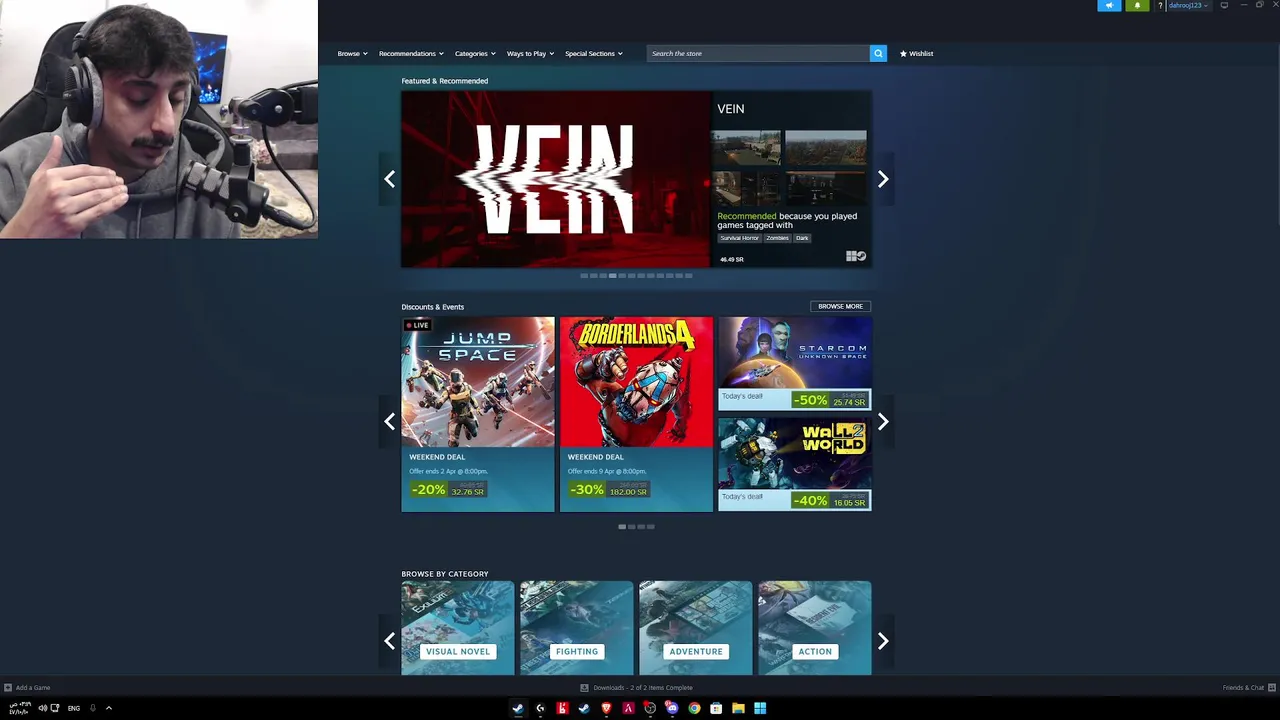Image resolution: width=1280 pixels, height=720 pixels.
Task: Click the -20% Jump Space discount price
Action: click(448, 489)
